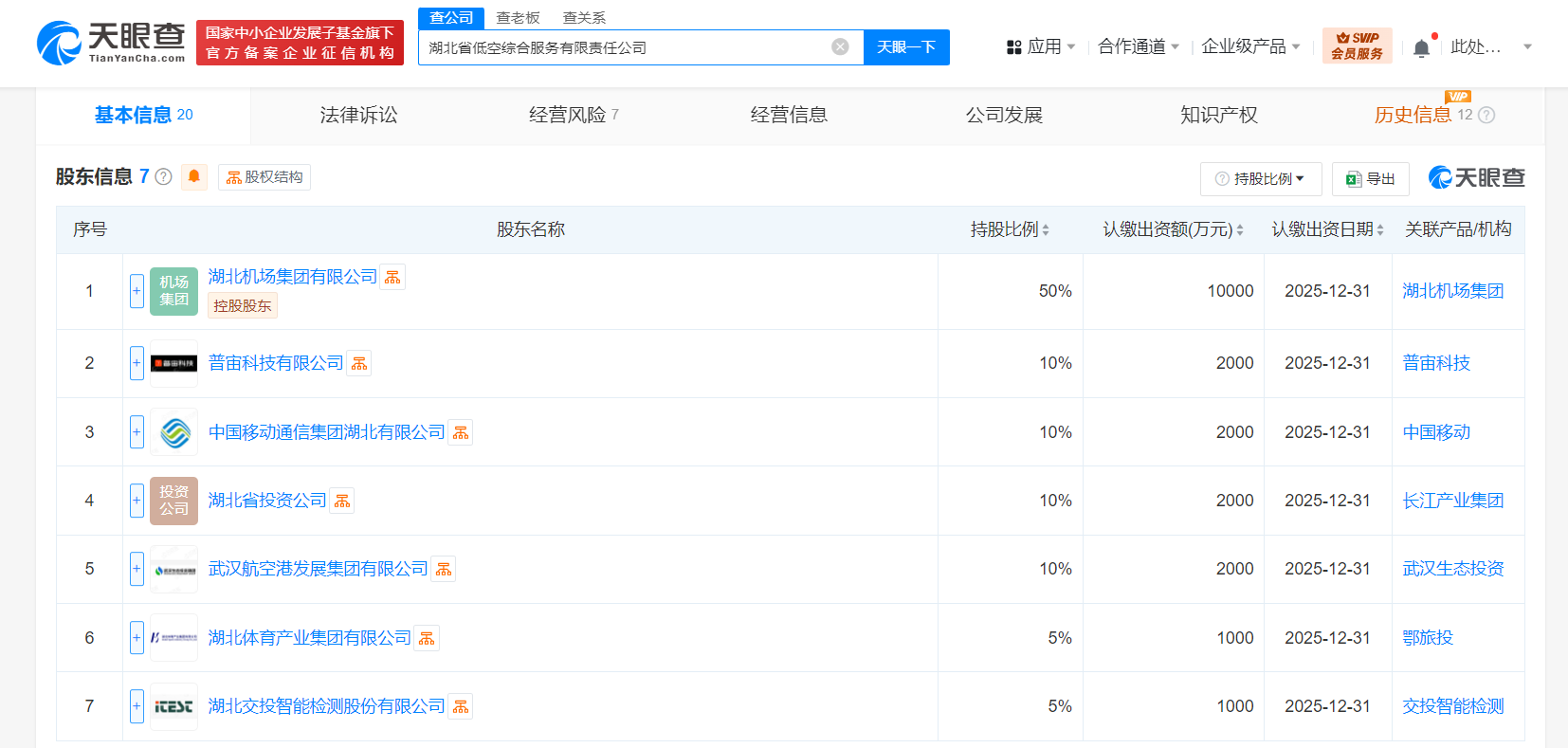Open the 湖北省投资公司 shareholder link
The height and width of the screenshot is (748, 1568).
(x=267, y=501)
